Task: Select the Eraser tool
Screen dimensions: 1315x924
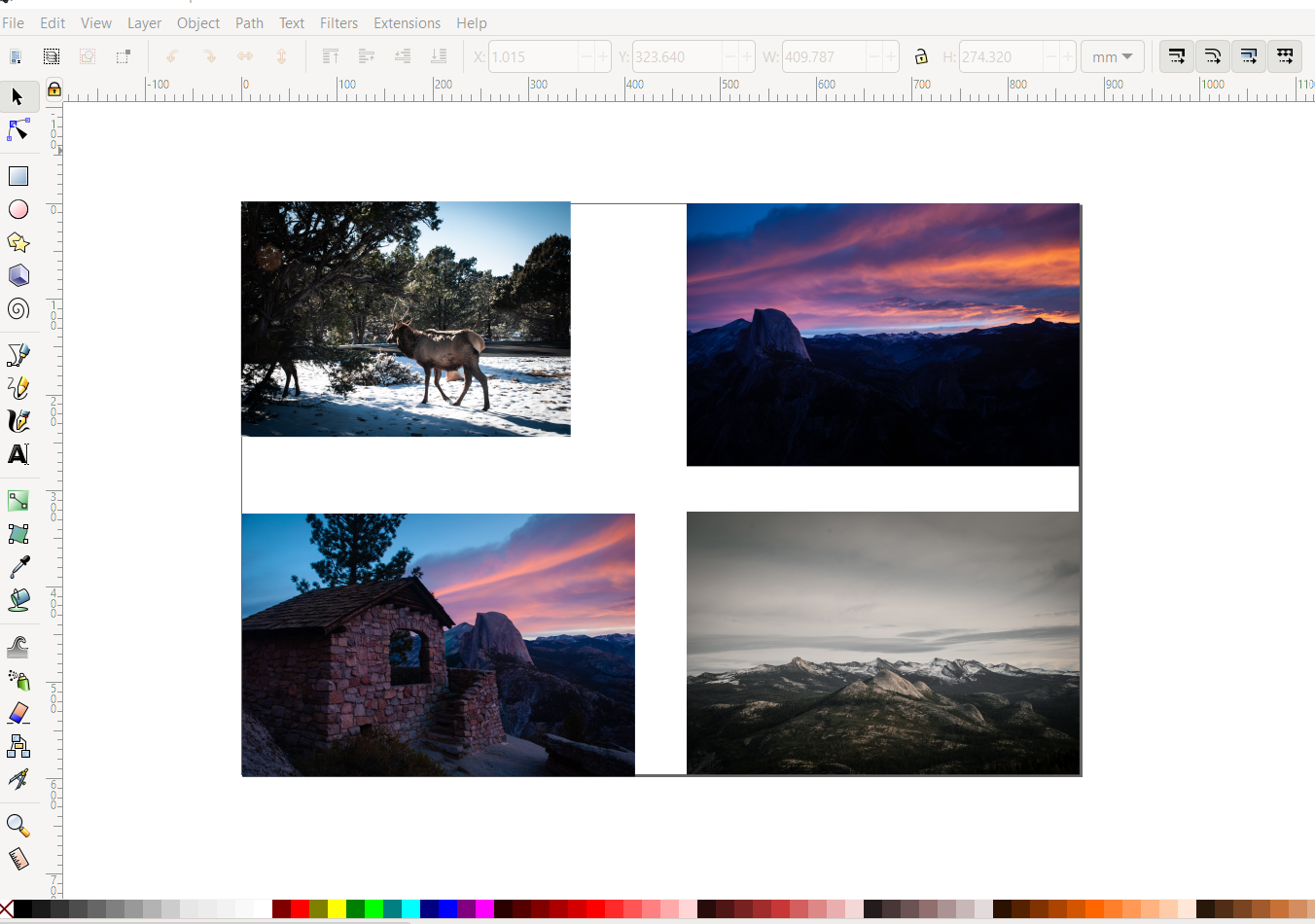Action: coord(18,713)
